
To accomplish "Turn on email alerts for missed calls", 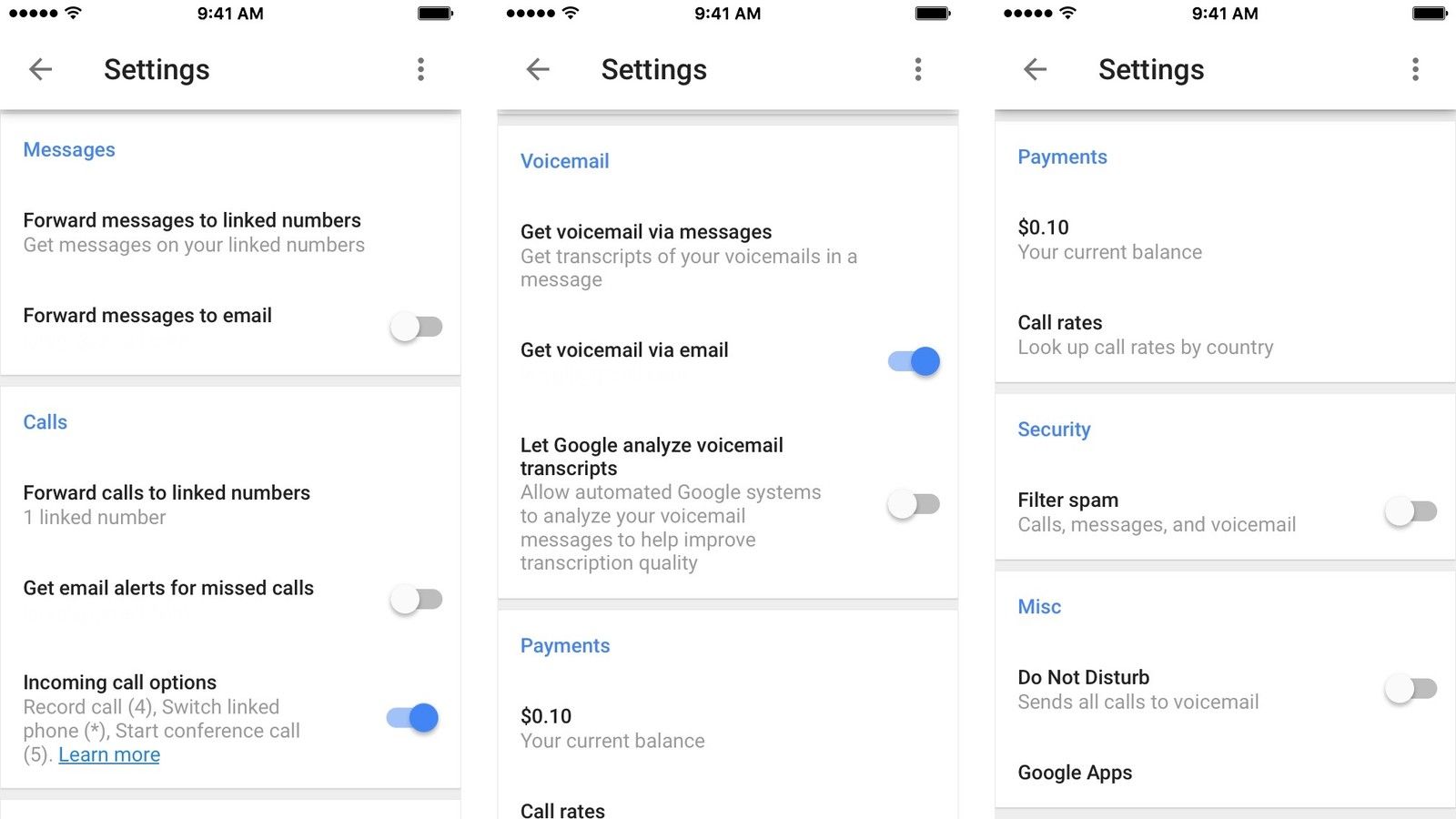I will [417, 600].
